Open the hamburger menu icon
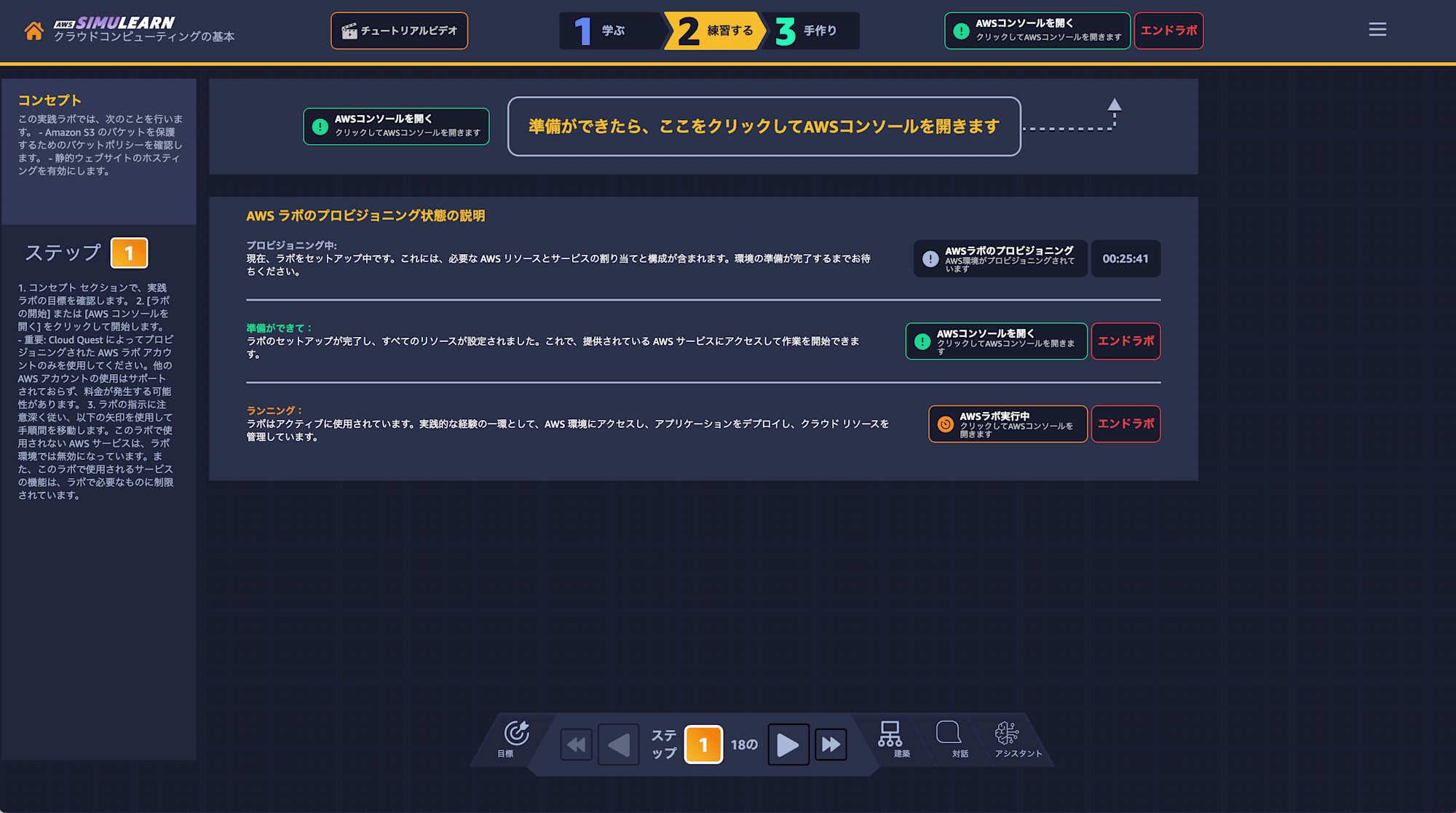 pyautogui.click(x=1377, y=29)
